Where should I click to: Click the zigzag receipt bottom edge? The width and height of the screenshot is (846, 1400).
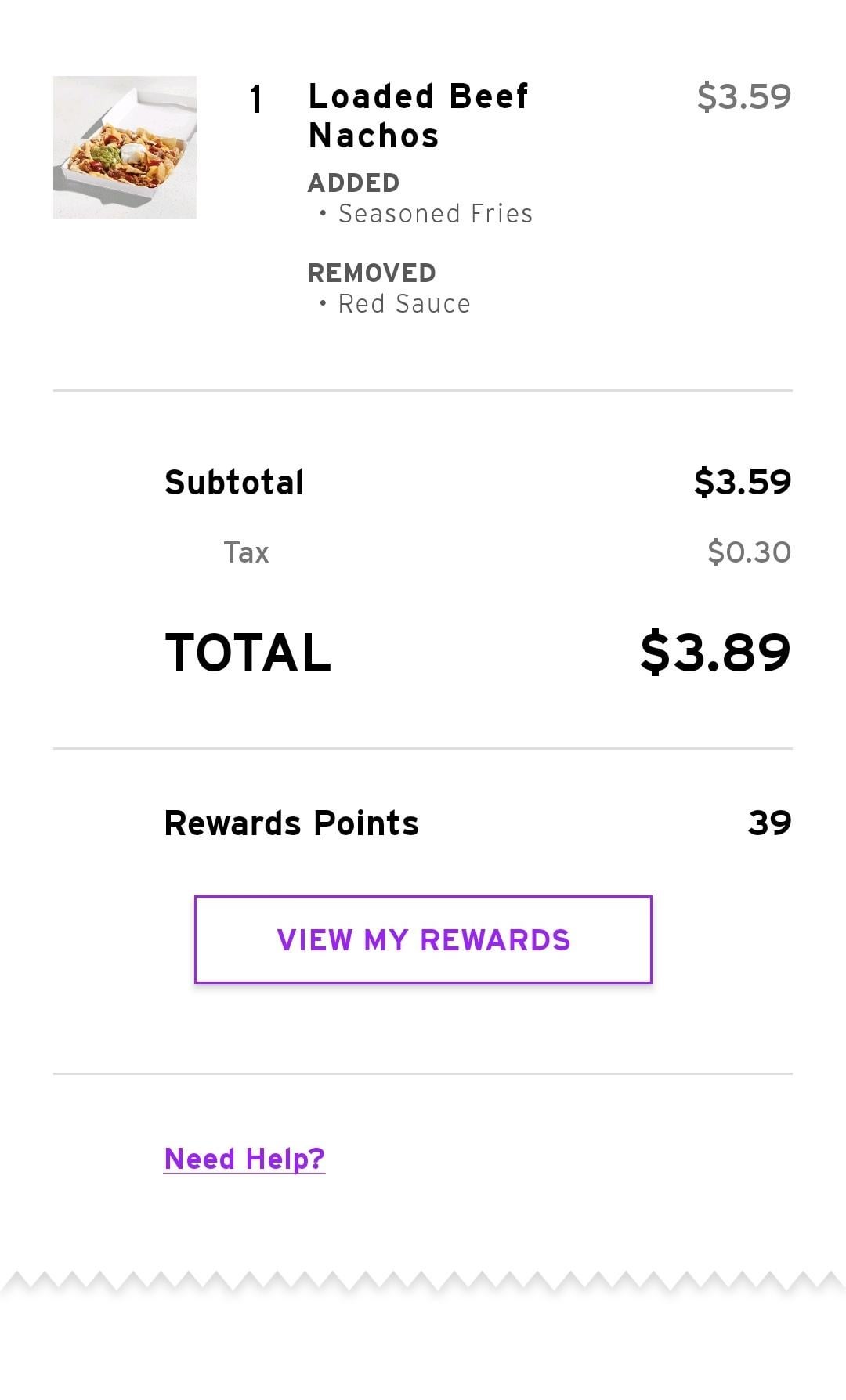point(423,1282)
